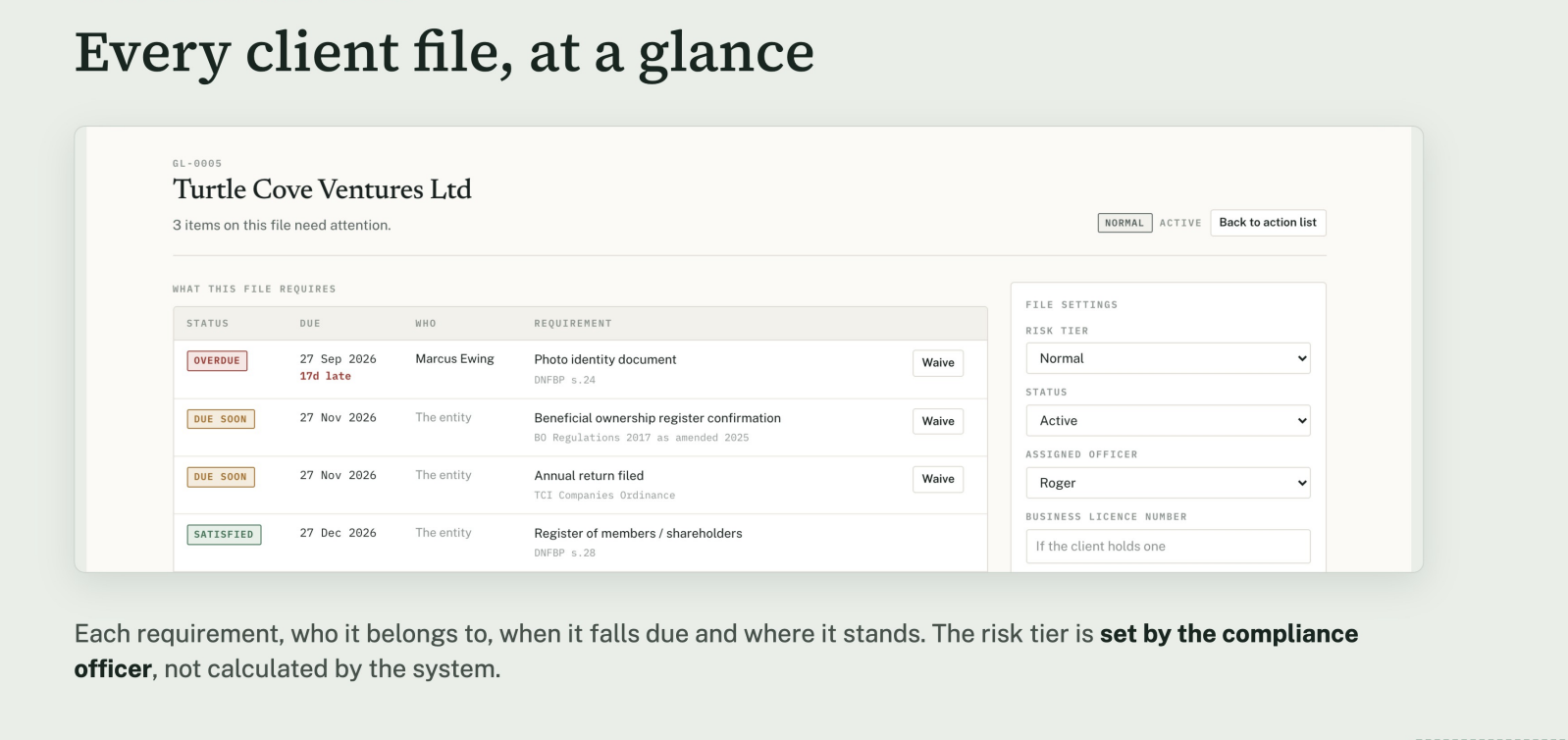Click the file number GL-0005
The width and height of the screenshot is (1568, 740).
(197, 164)
